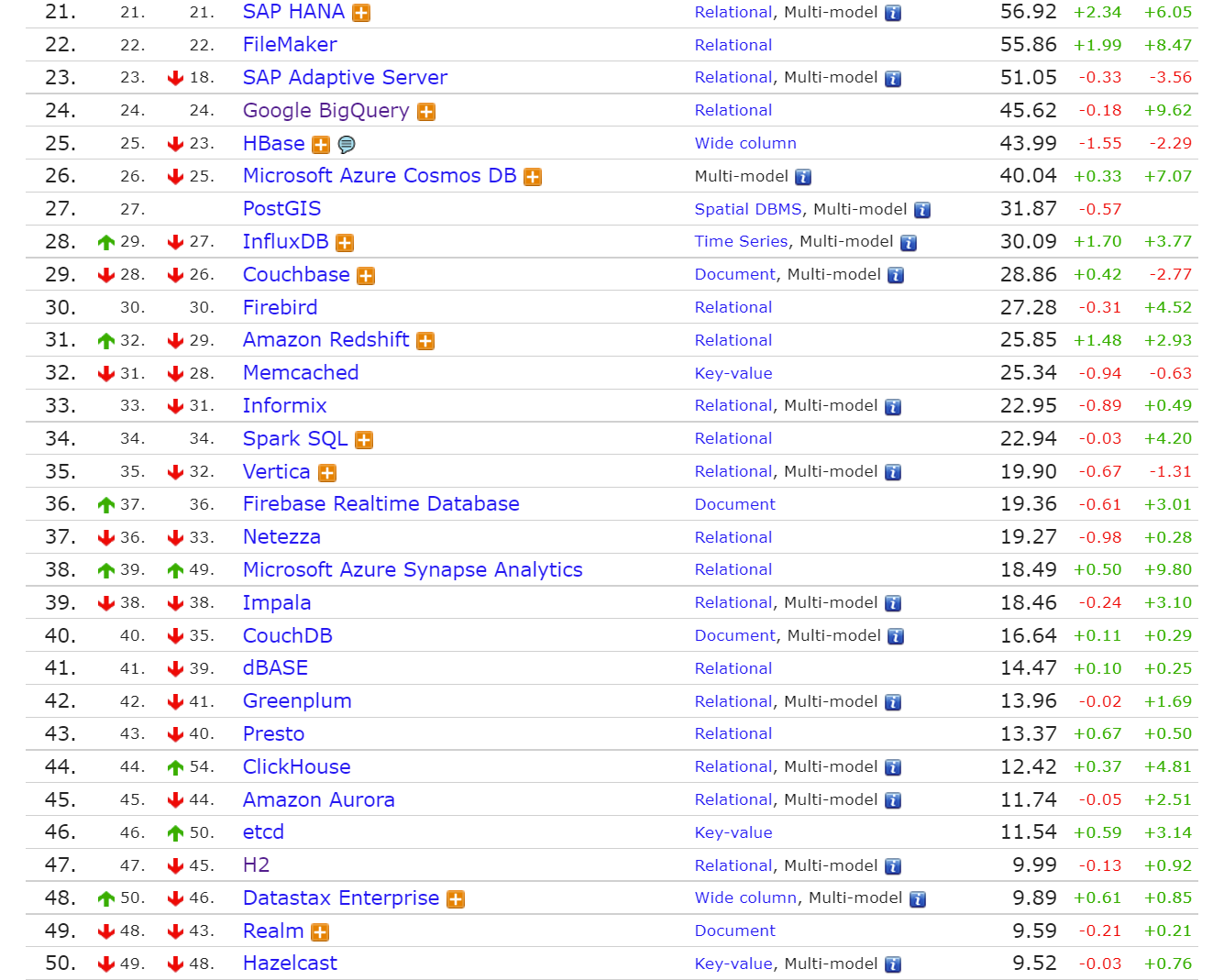Screen dimensions: 1224x980
Task: Go to the Netezza page
Action: point(281,537)
